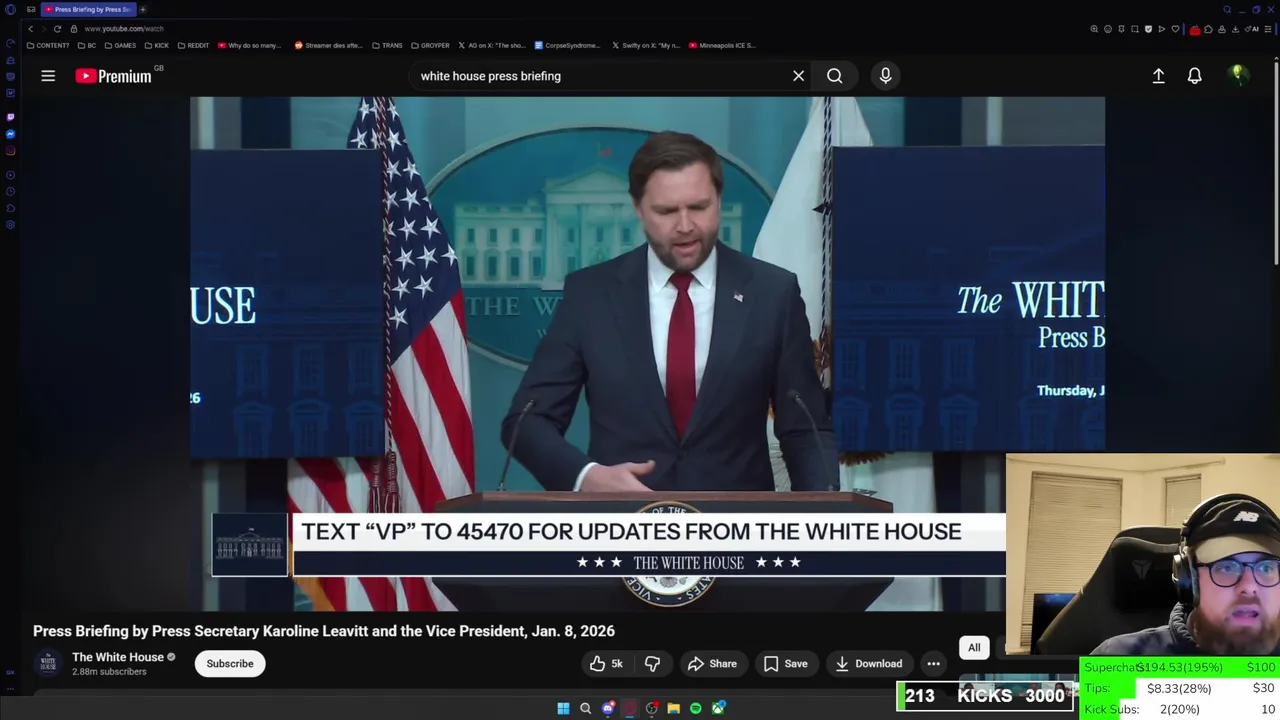Open the GAMES bookmarks folder
Viewport: 1280px width, 720px height.
120,45
